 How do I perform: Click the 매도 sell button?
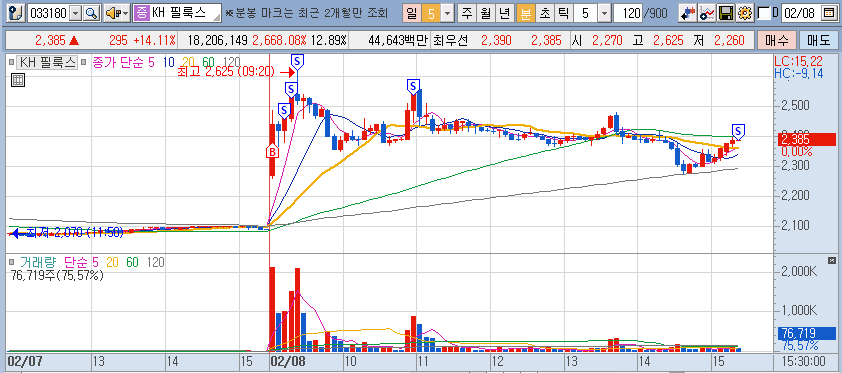point(818,40)
